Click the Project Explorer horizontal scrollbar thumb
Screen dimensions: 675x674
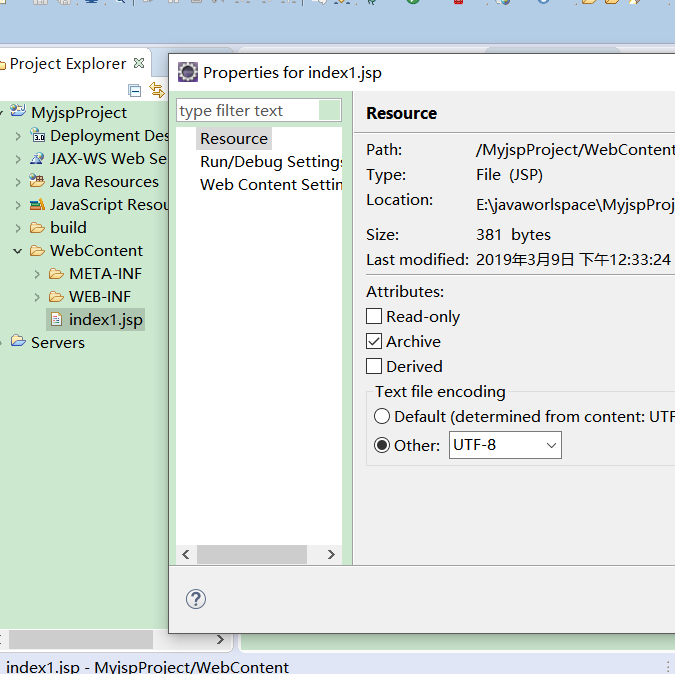(x=81, y=639)
